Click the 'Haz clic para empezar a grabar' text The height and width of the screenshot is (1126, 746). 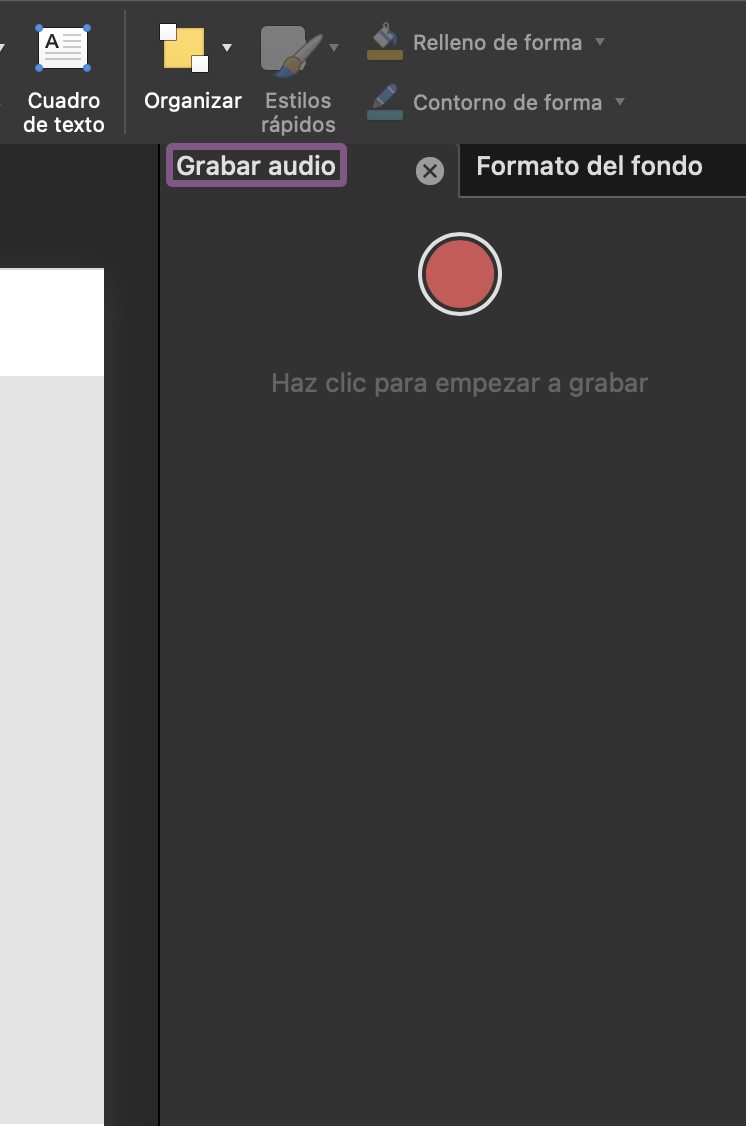[x=460, y=383]
